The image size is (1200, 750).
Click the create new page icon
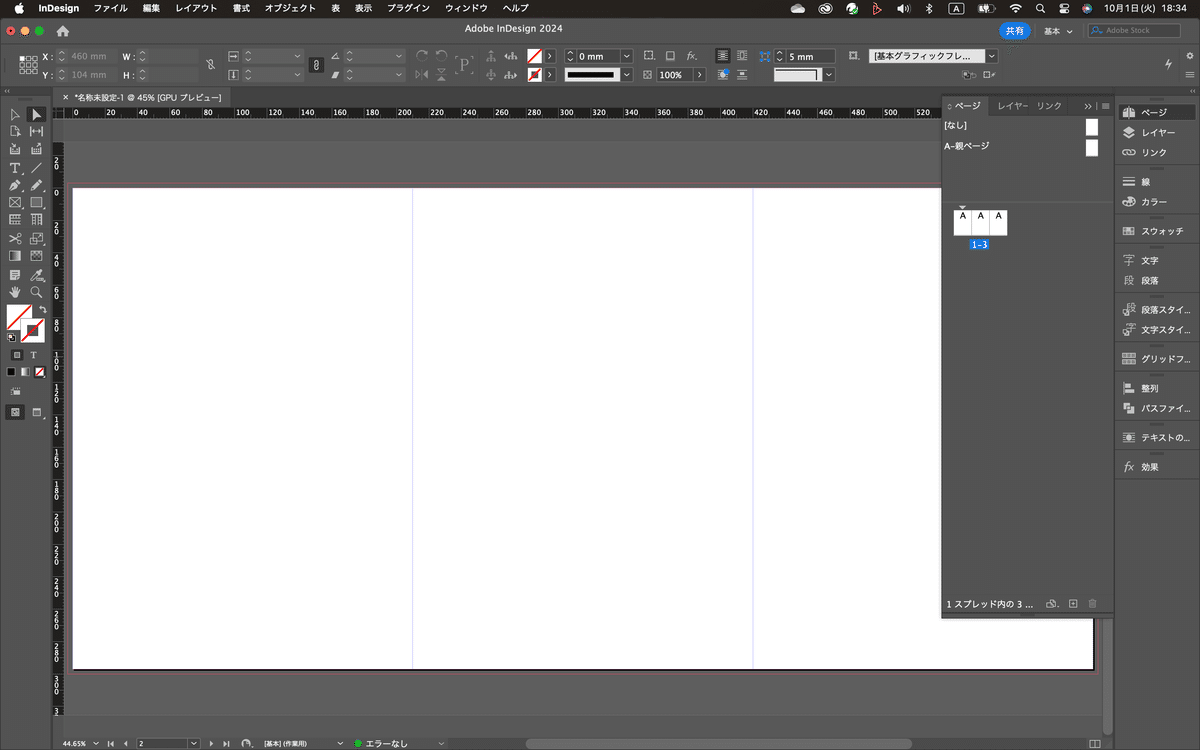click(x=1073, y=604)
